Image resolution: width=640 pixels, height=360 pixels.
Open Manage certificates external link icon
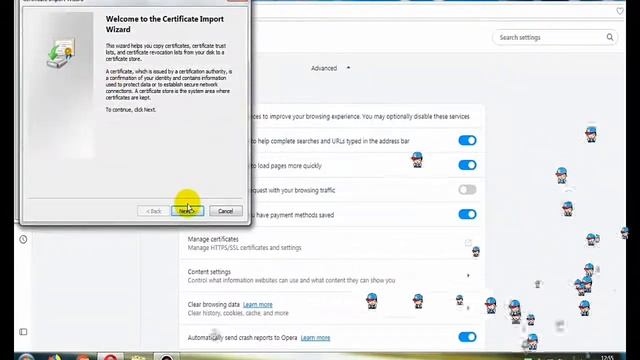pyautogui.click(x=468, y=243)
